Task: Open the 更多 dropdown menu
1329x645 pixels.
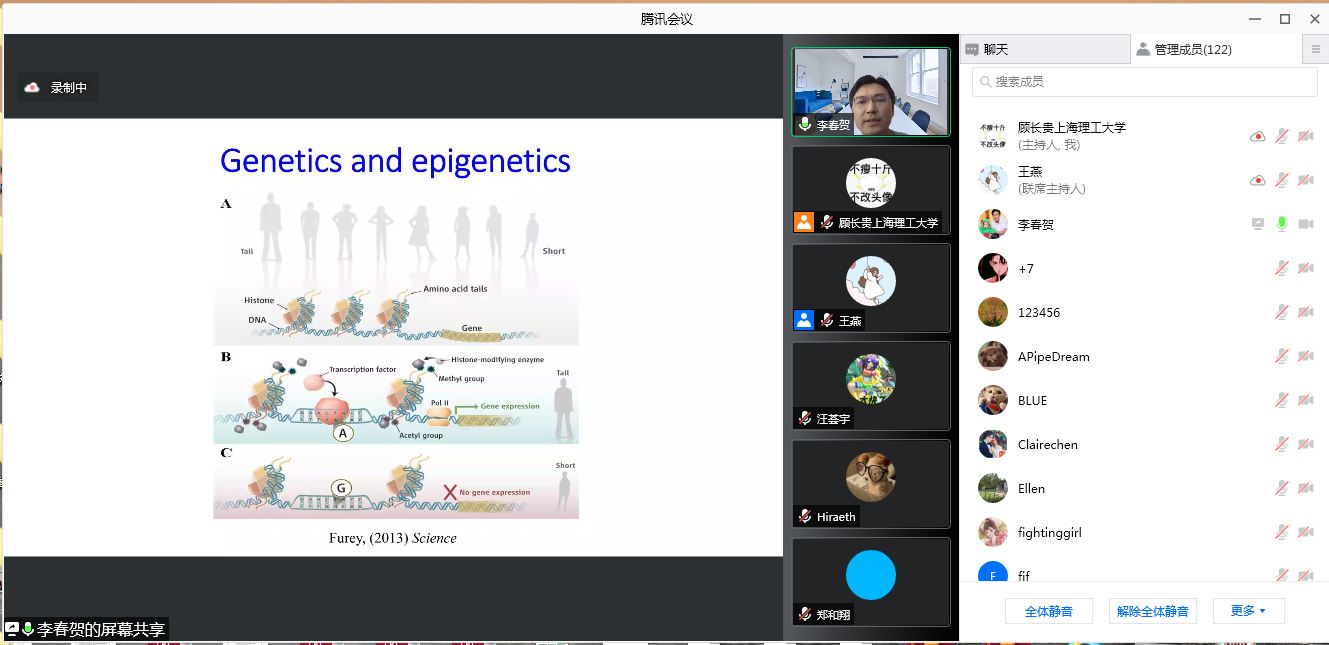Action: pos(1248,611)
